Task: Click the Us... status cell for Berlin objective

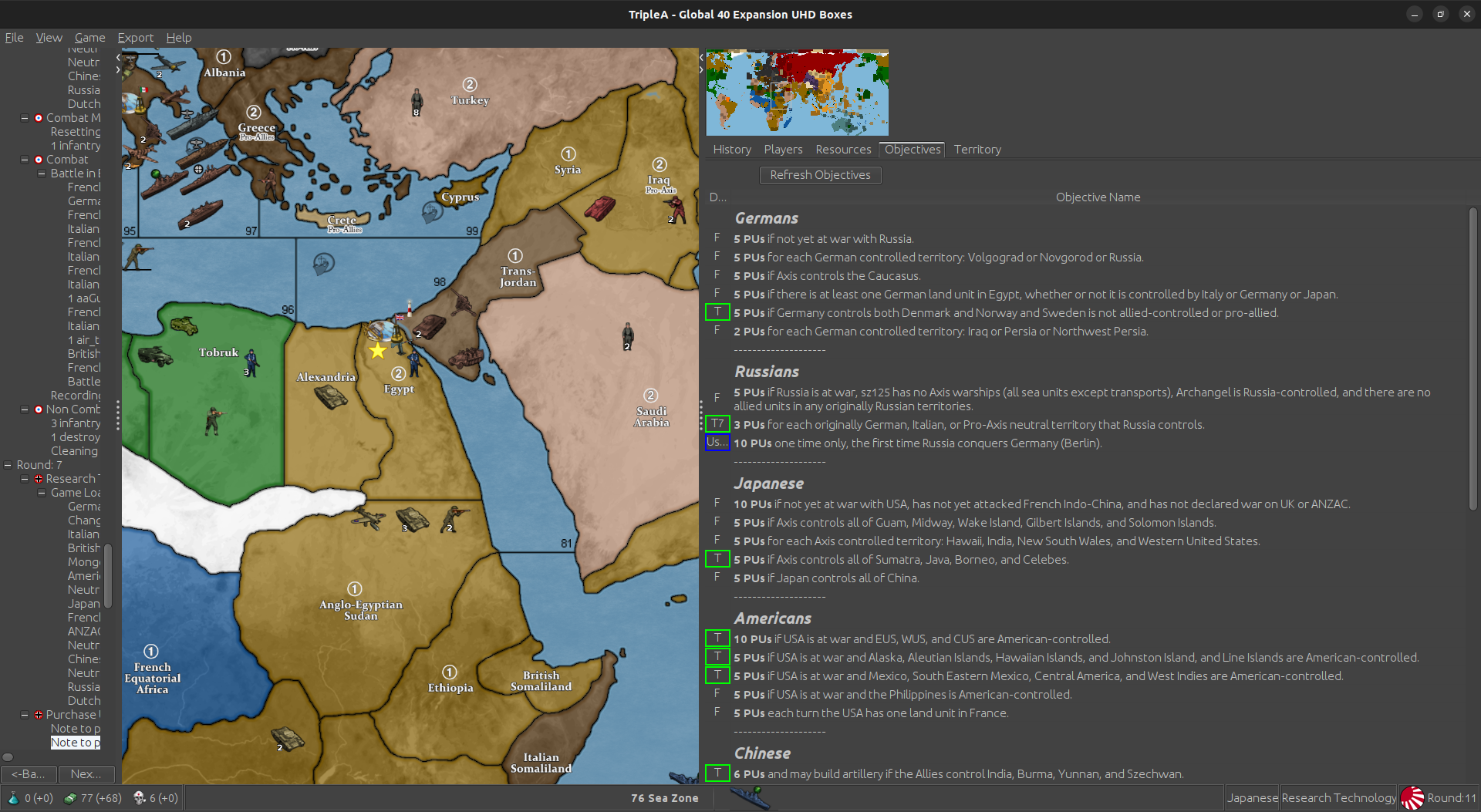Action: tap(717, 442)
